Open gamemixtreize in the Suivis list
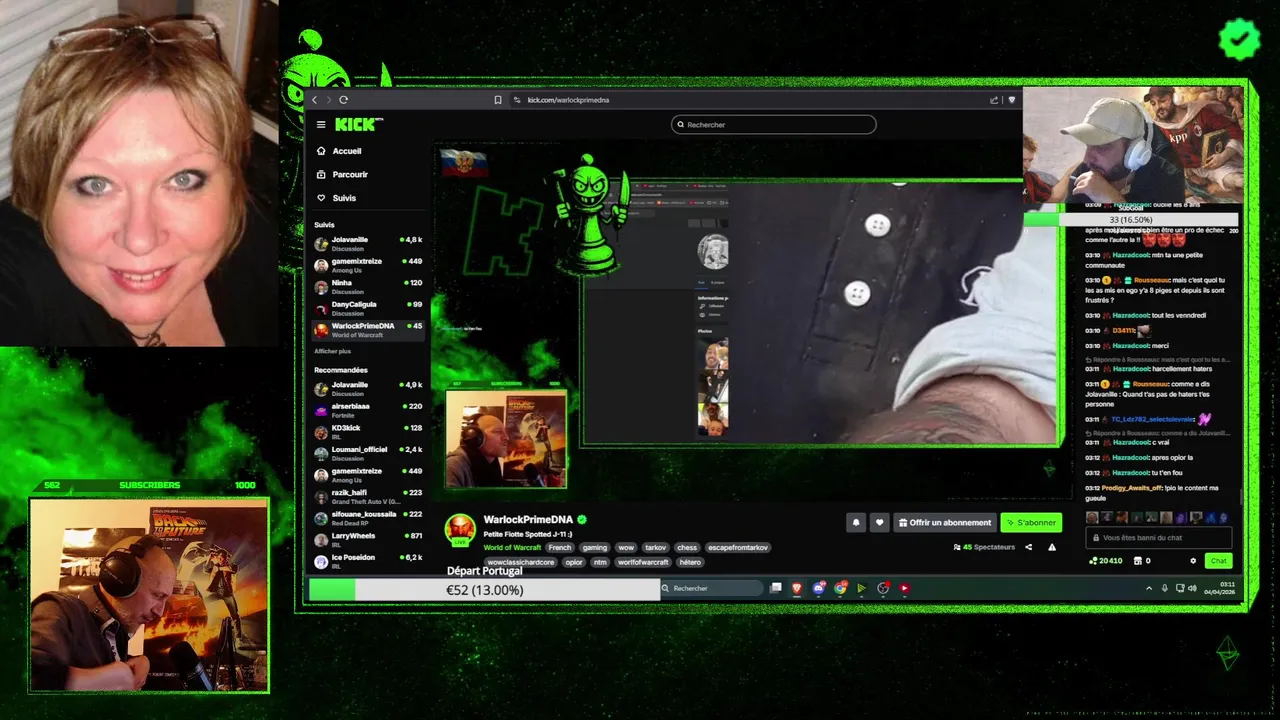Image resolution: width=1280 pixels, height=720 pixels. coord(368,265)
